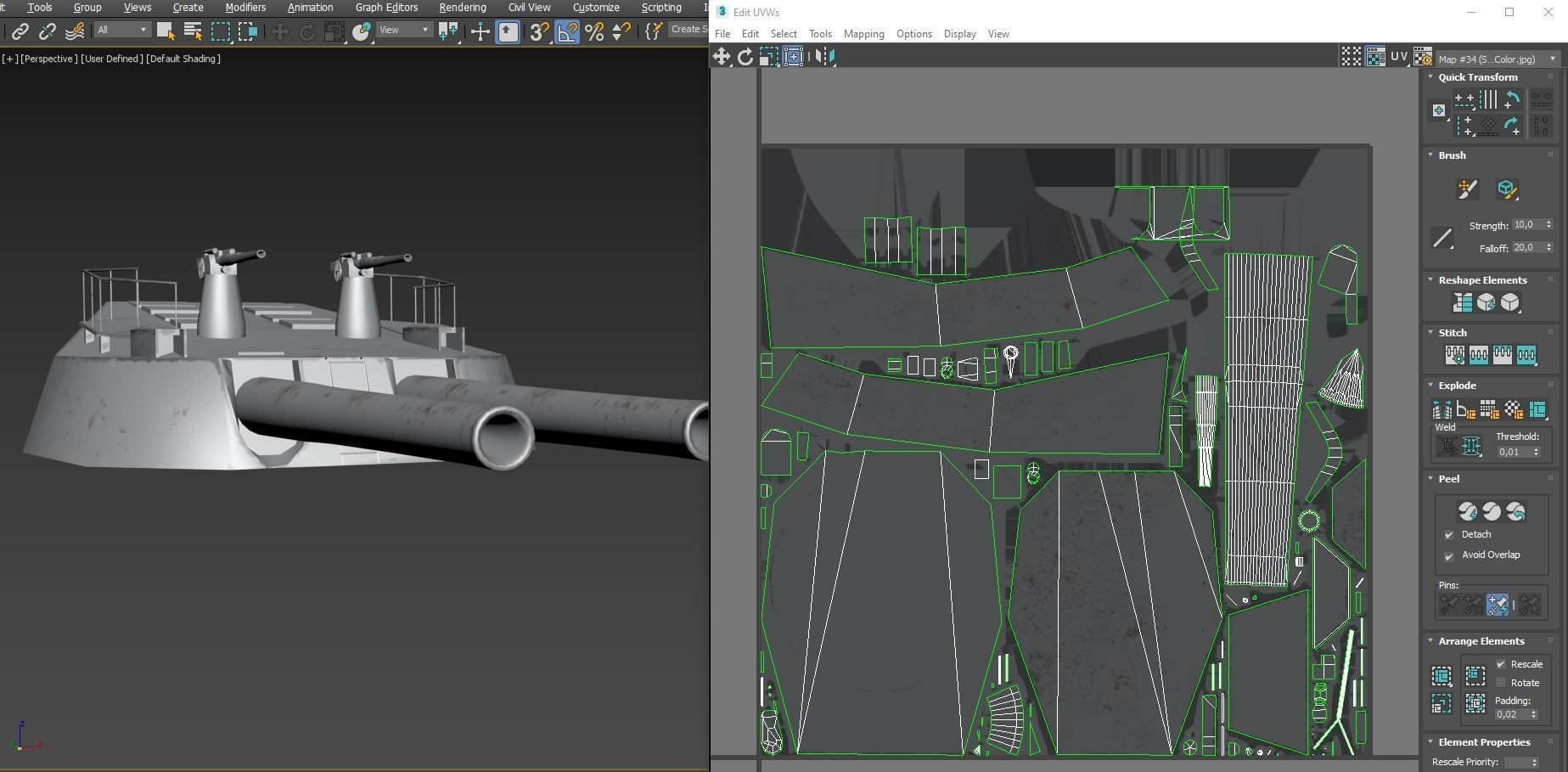Screen dimensions: 1568x772
Task: Click the brush Strength value field
Action: tap(1526, 225)
